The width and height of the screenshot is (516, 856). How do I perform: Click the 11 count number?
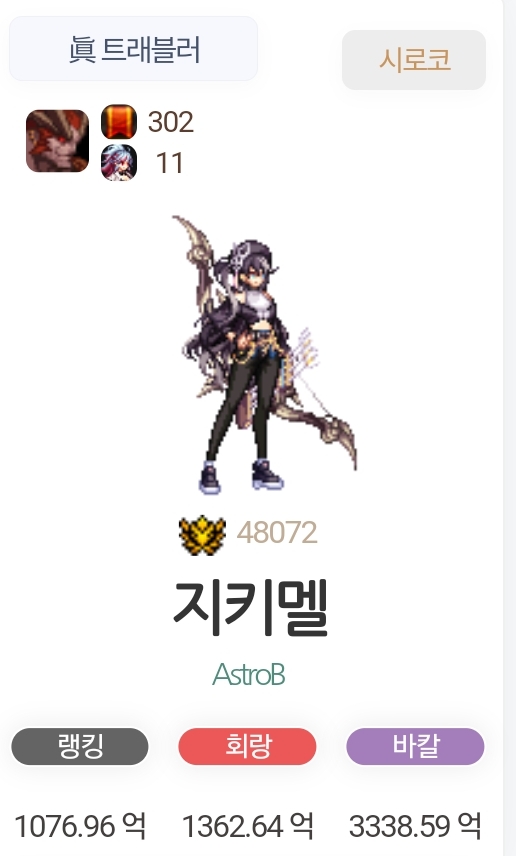169,163
